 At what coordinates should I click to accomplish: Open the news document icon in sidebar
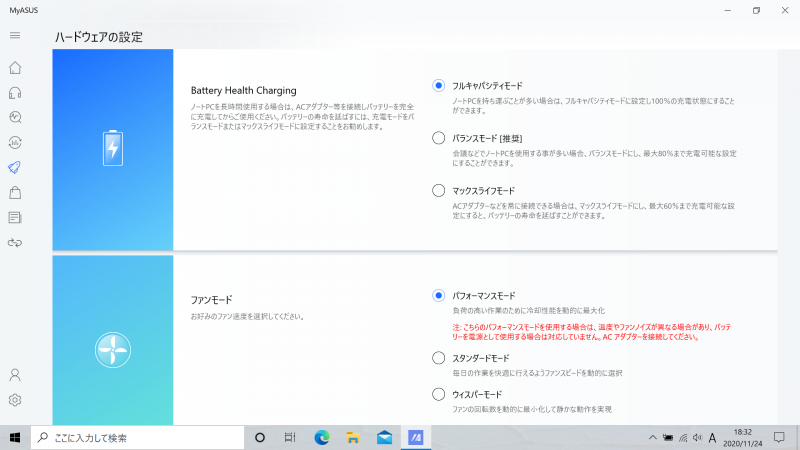tap(15, 218)
